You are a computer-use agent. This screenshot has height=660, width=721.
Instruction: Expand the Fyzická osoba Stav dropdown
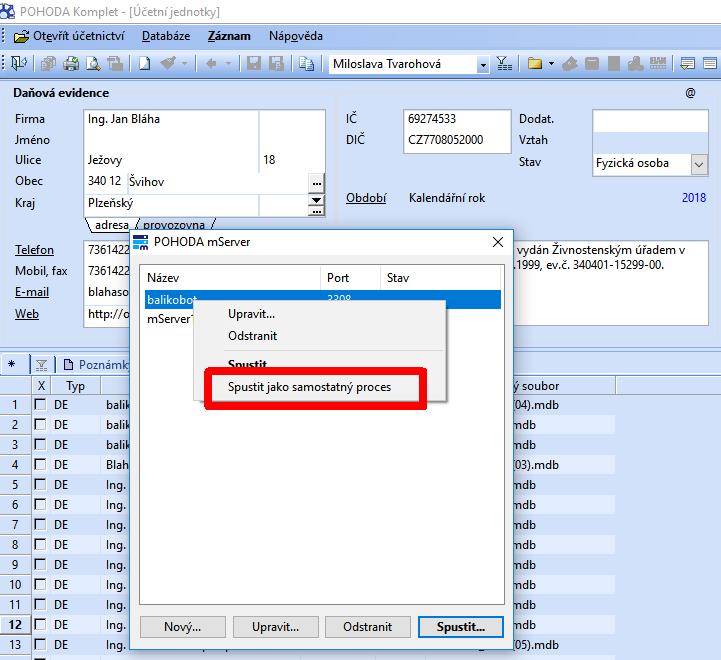(x=699, y=164)
